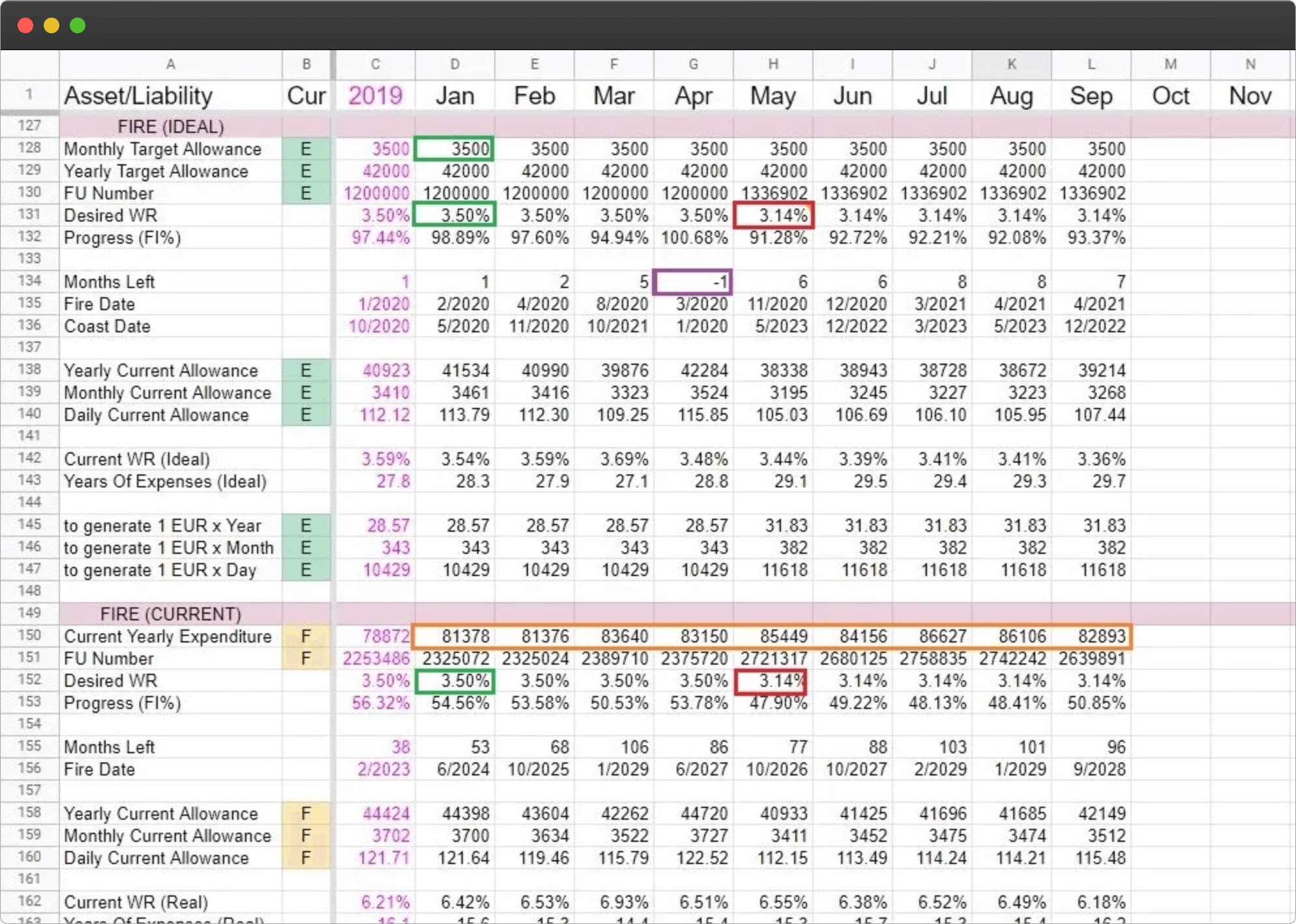This screenshot has height=924, width=1296.
Task: Select Apr Months Left cell showing -1
Action: [694, 282]
